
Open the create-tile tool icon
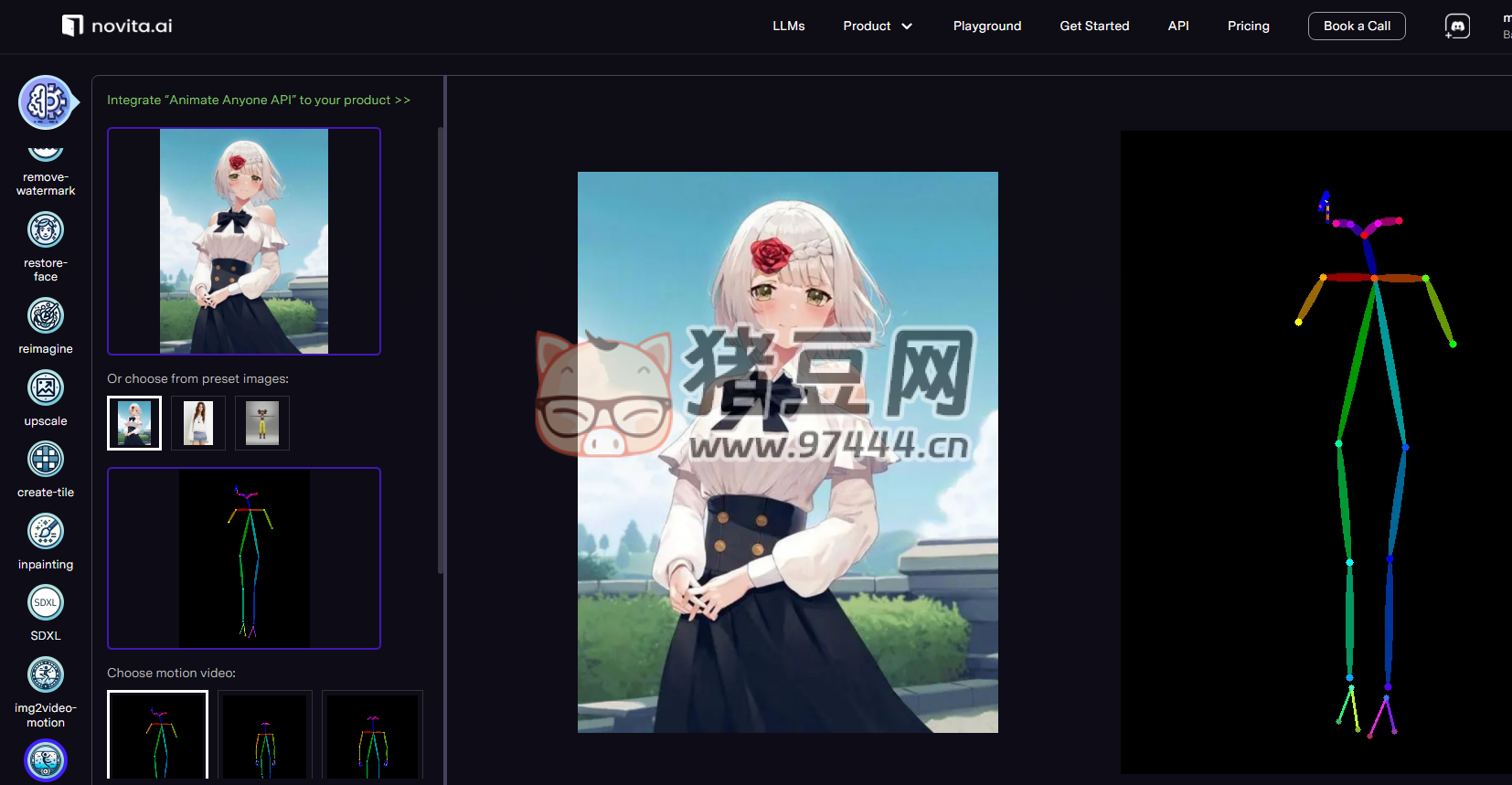pos(46,459)
